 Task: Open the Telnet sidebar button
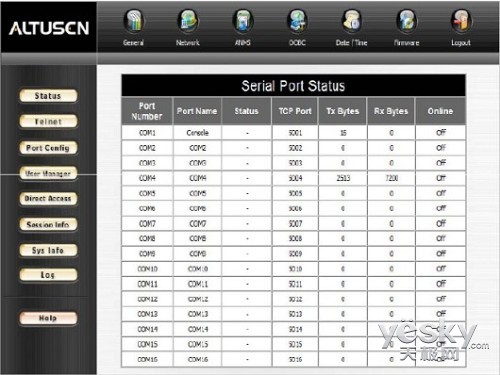(x=48, y=121)
